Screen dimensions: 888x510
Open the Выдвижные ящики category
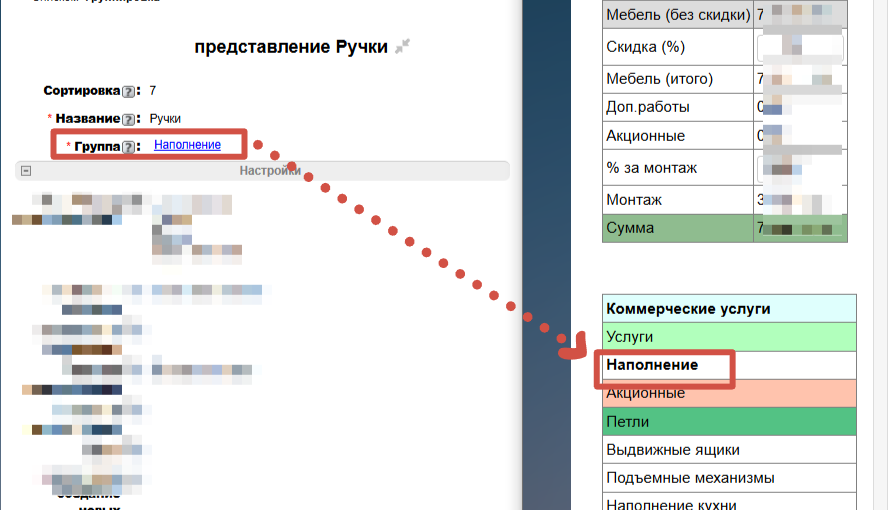[730, 450]
